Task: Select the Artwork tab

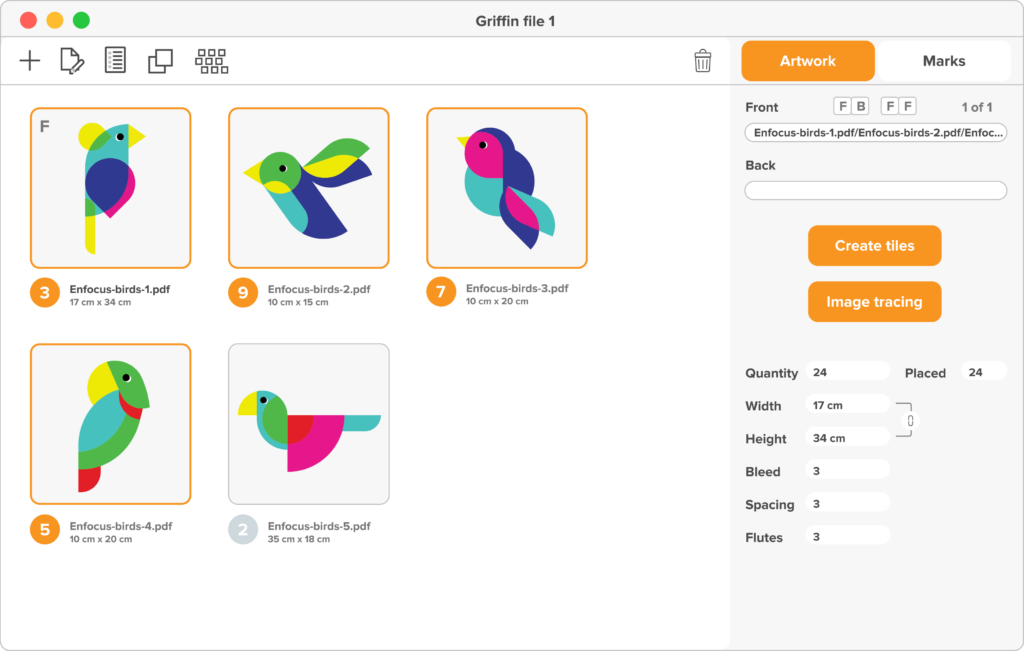Action: (x=808, y=61)
